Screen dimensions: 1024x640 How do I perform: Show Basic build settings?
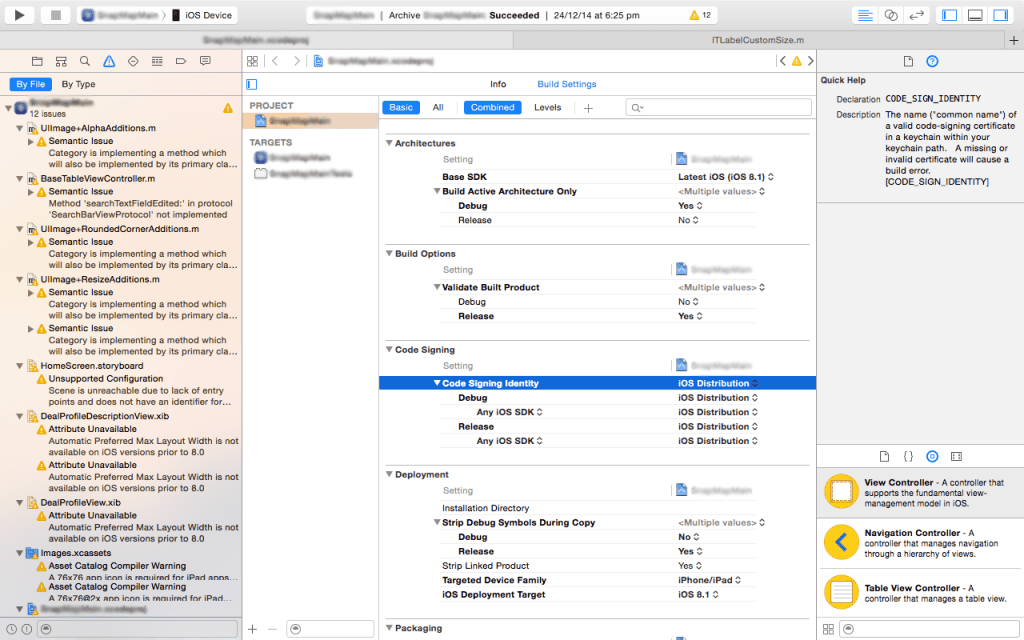[x=401, y=108]
